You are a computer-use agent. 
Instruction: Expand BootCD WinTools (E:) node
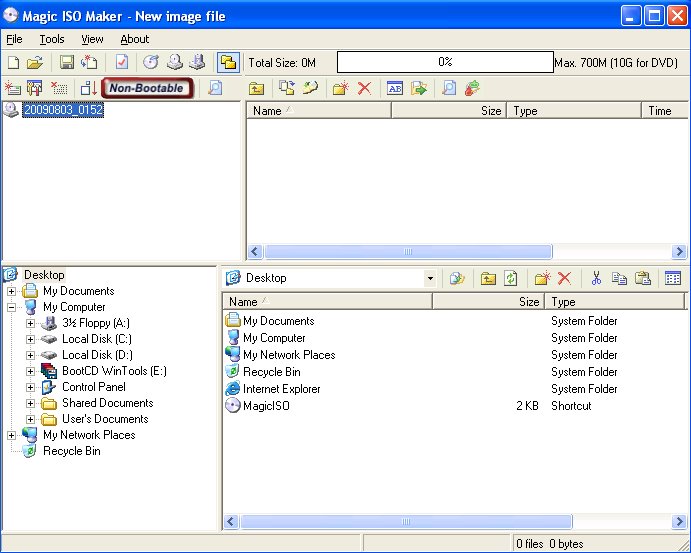(30, 371)
